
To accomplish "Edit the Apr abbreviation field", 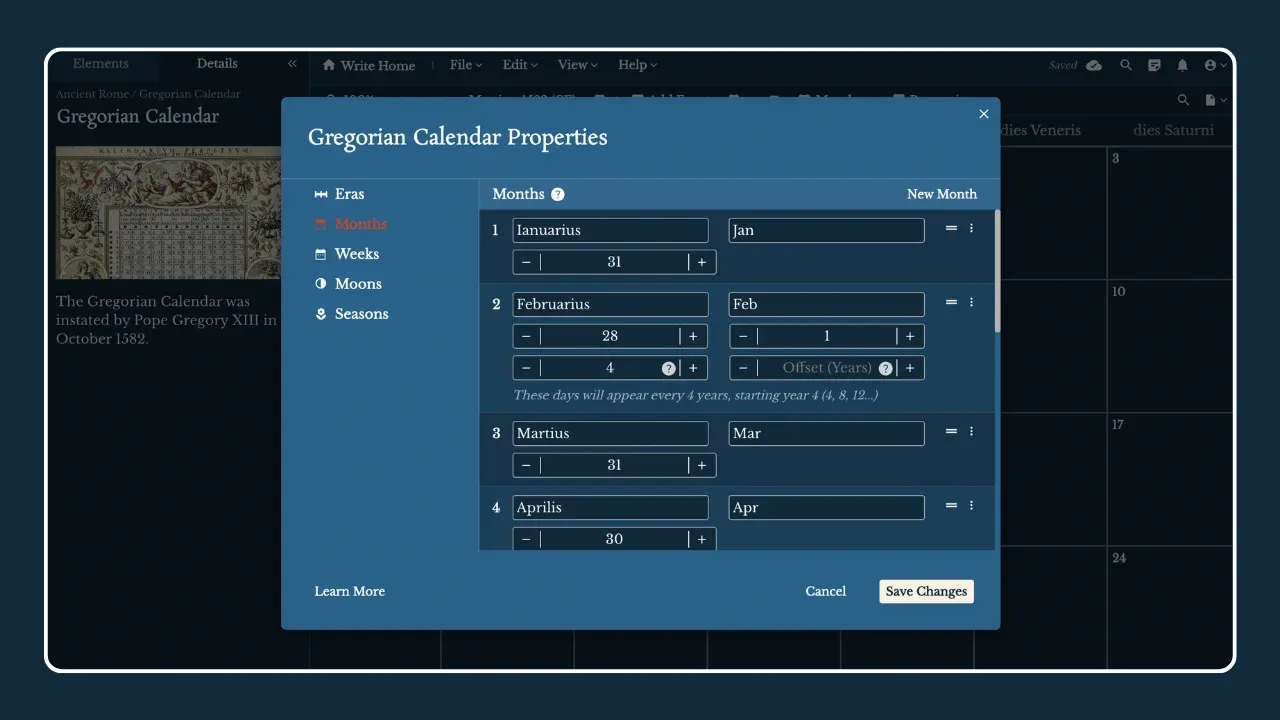I will click(826, 507).
